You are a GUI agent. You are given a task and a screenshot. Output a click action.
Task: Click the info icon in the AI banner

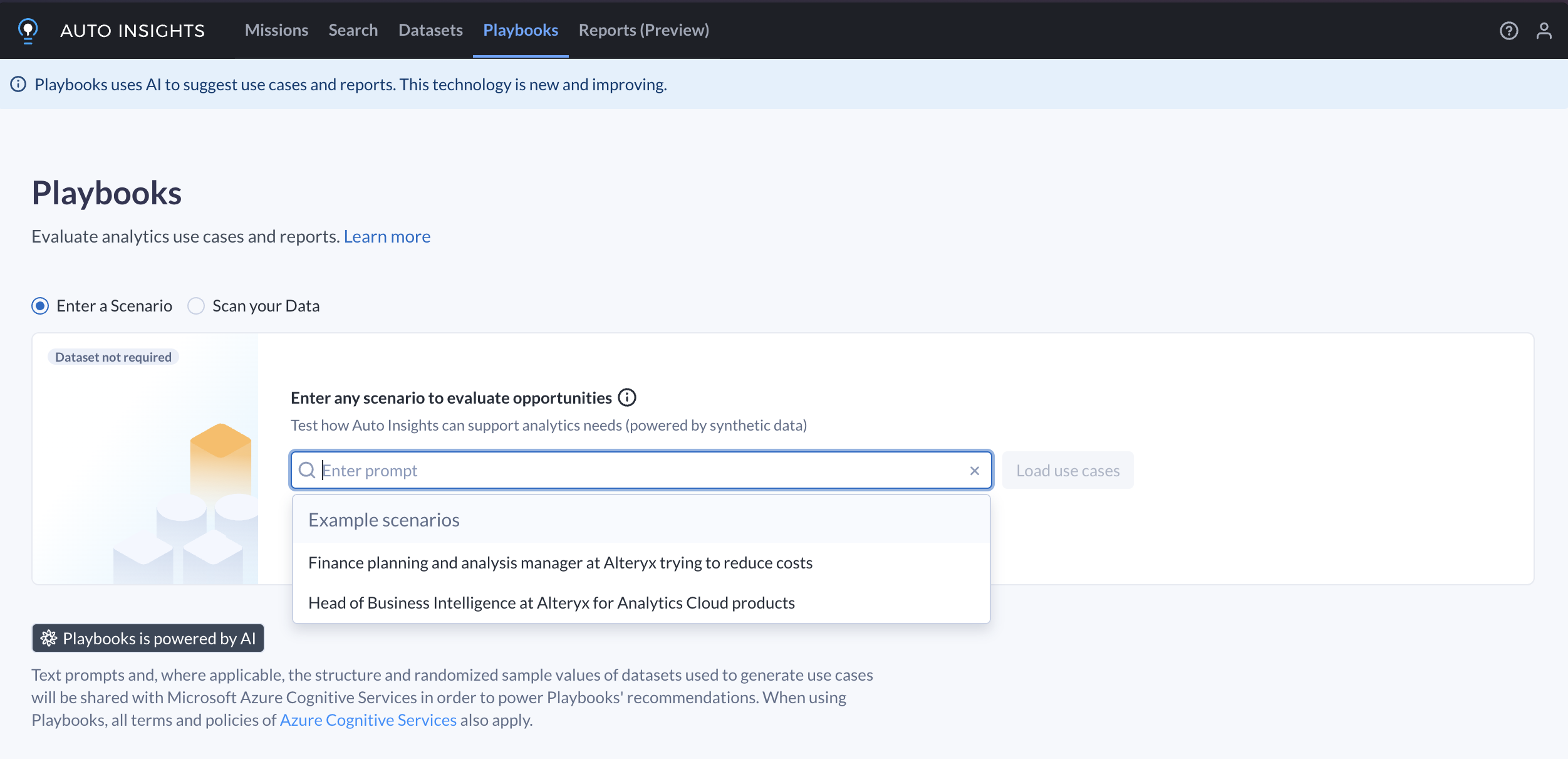pyautogui.click(x=18, y=84)
